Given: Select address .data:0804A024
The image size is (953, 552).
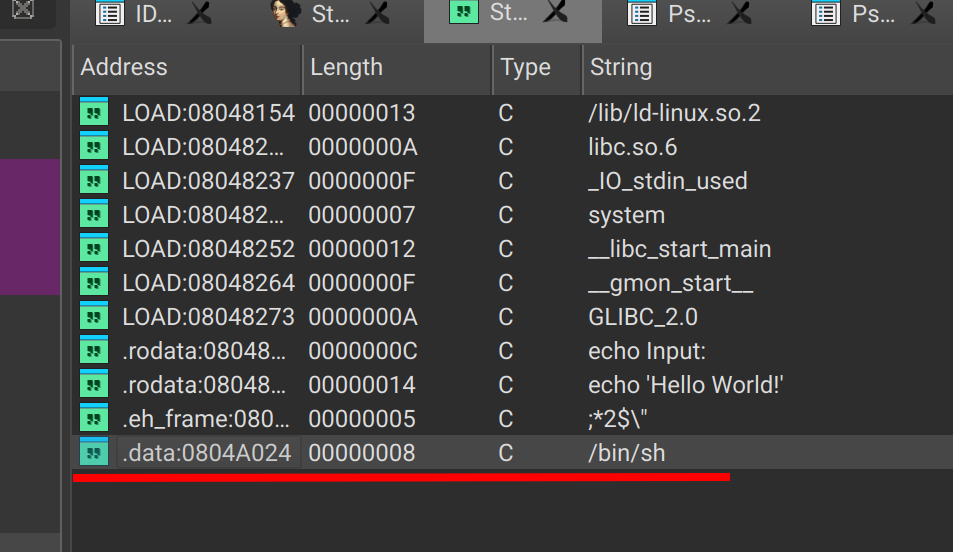Looking at the screenshot, I should point(208,453).
